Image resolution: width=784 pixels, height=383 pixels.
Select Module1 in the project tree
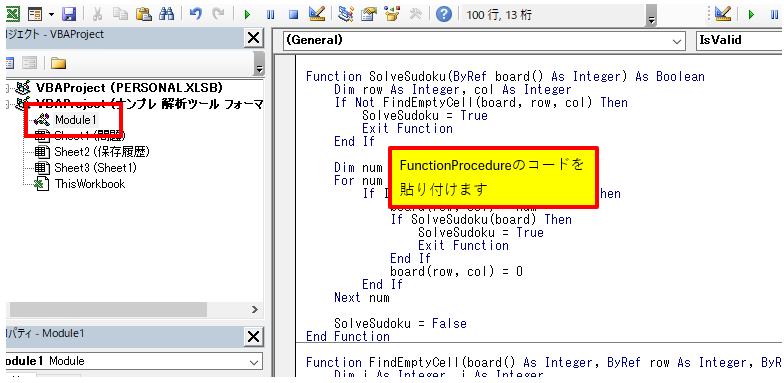tap(76, 120)
